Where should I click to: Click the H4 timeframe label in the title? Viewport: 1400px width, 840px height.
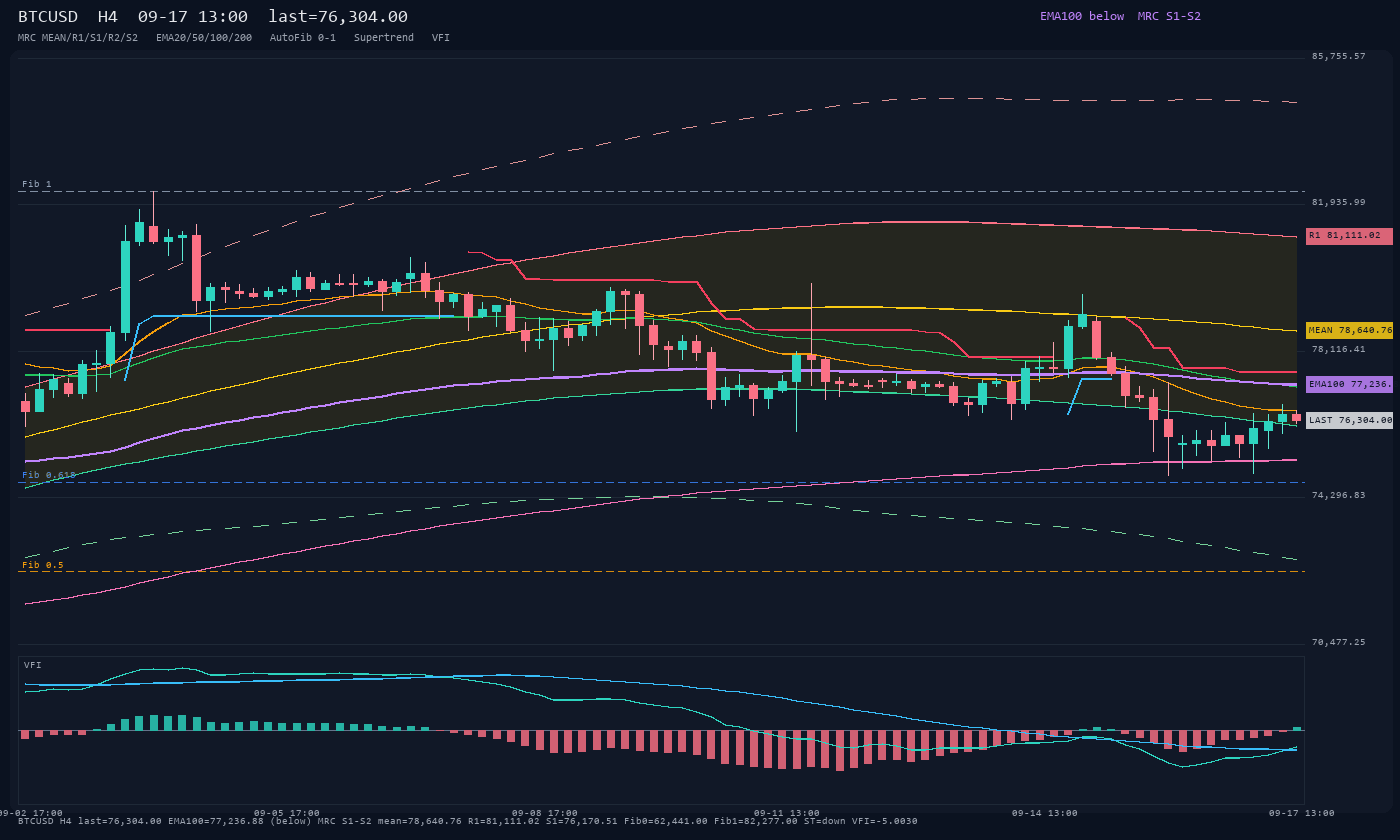pos(108,16)
